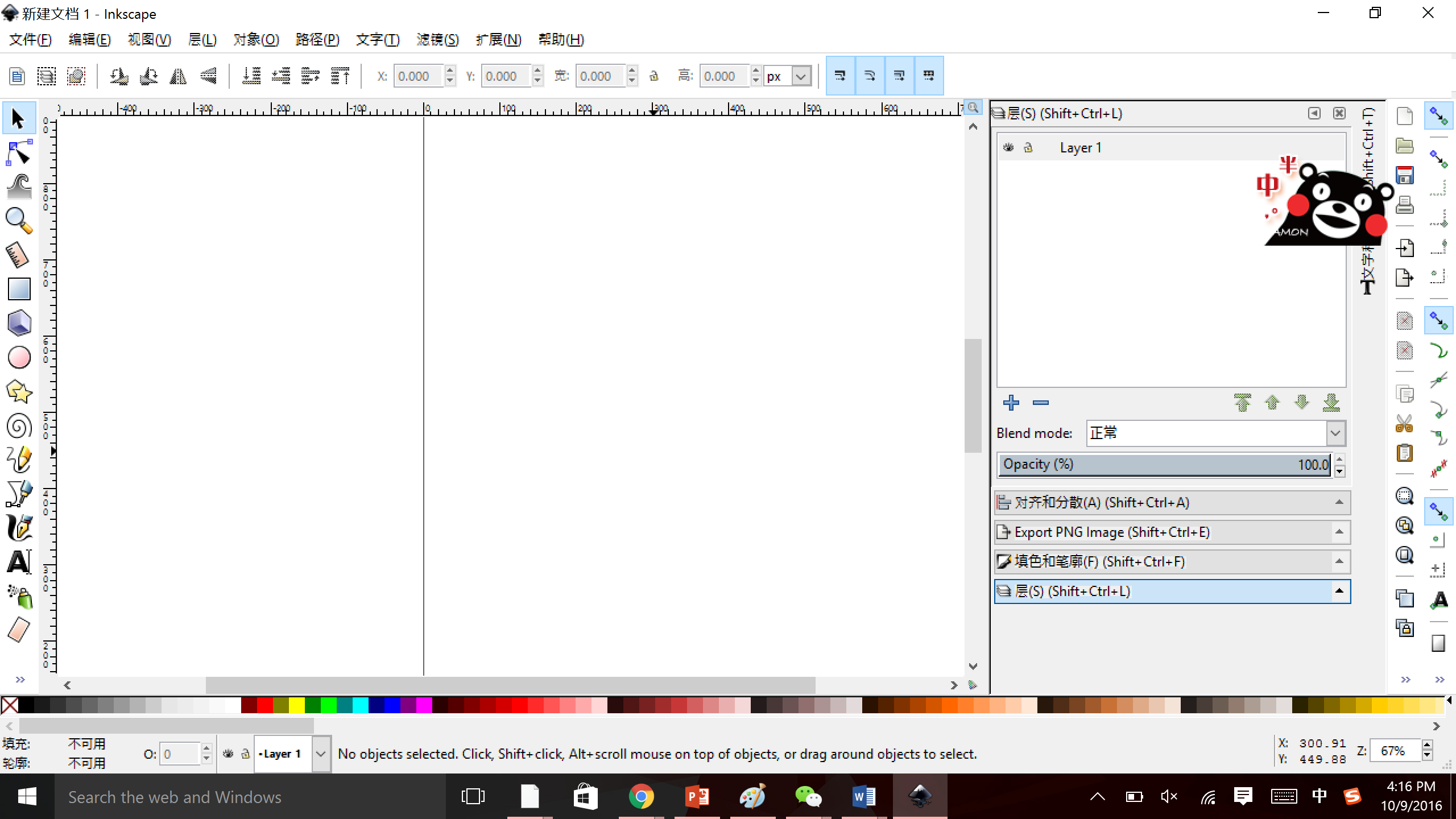This screenshot has height=819, width=1456.
Task: Select the Selector arrow tool
Action: [x=19, y=119]
